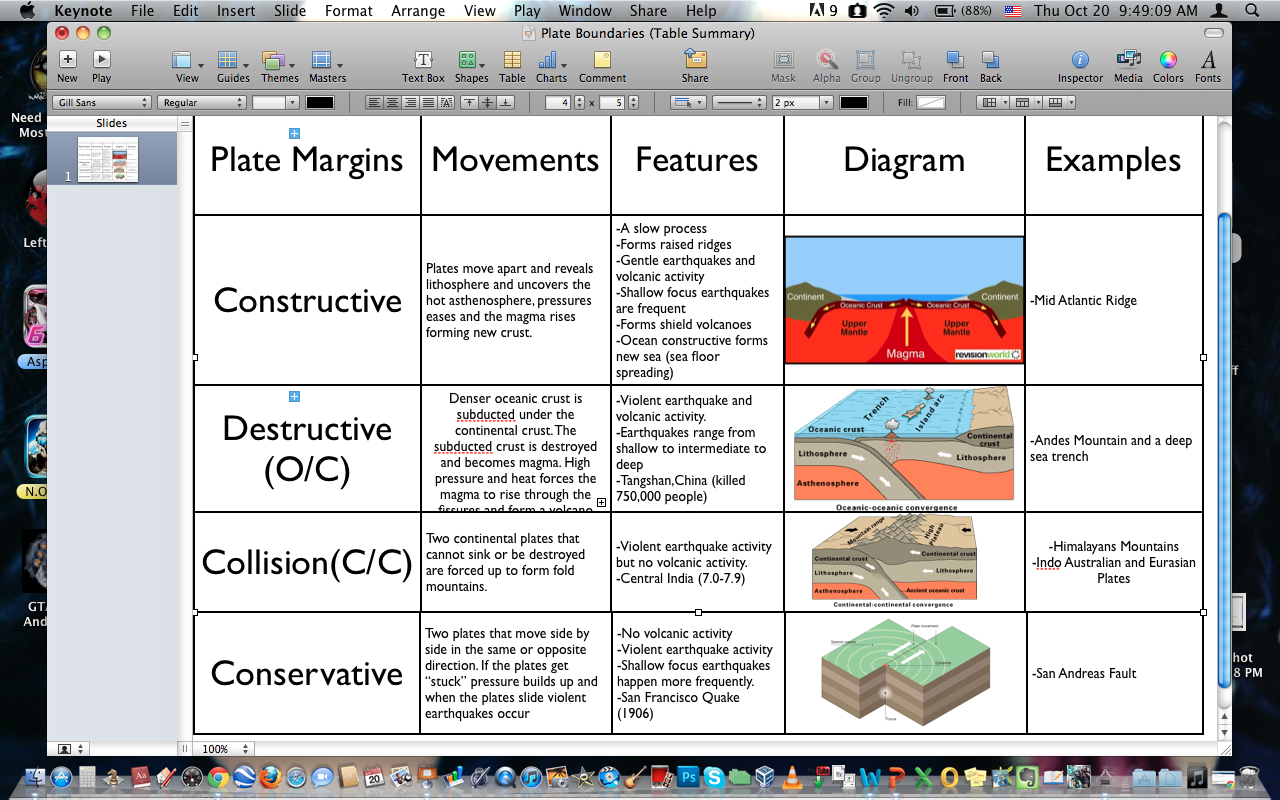Open Google Chrome from the Dock
The image size is (1280, 800).
219,777
